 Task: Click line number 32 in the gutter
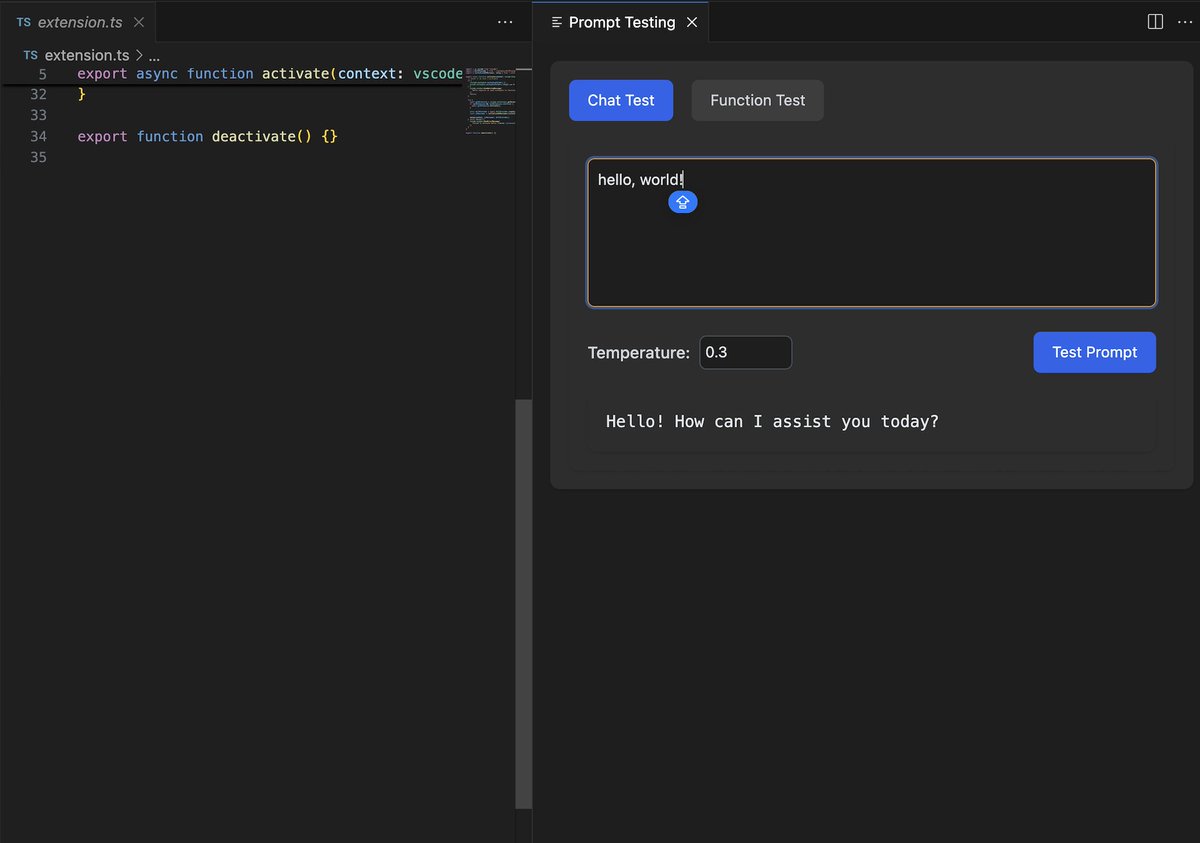point(38,94)
